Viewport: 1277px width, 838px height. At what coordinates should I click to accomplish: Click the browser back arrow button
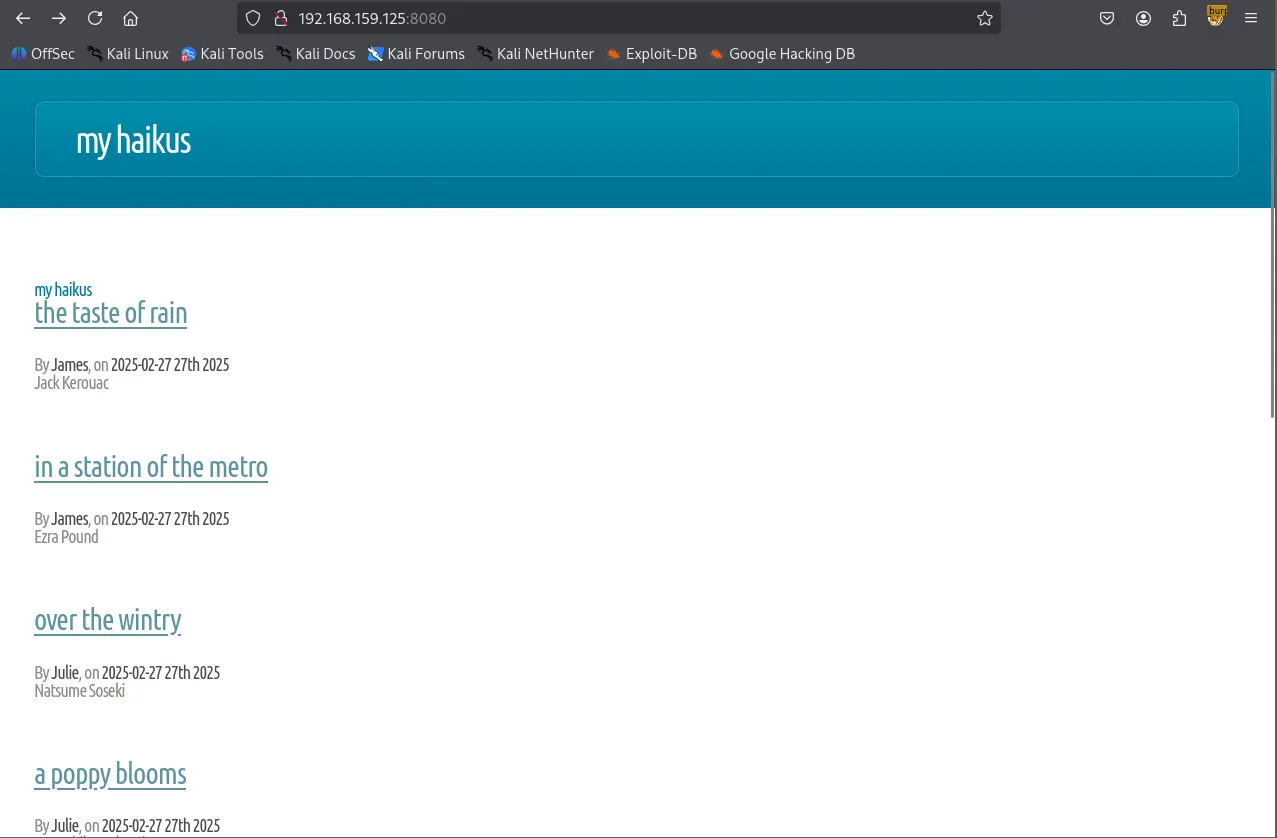click(x=23, y=18)
